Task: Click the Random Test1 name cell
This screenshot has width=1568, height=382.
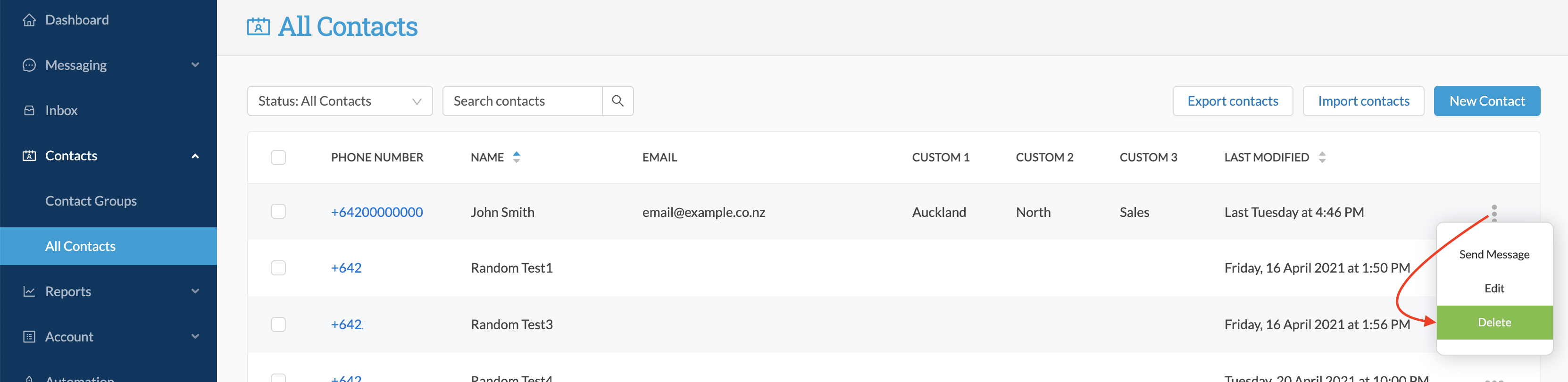Action: coord(511,268)
